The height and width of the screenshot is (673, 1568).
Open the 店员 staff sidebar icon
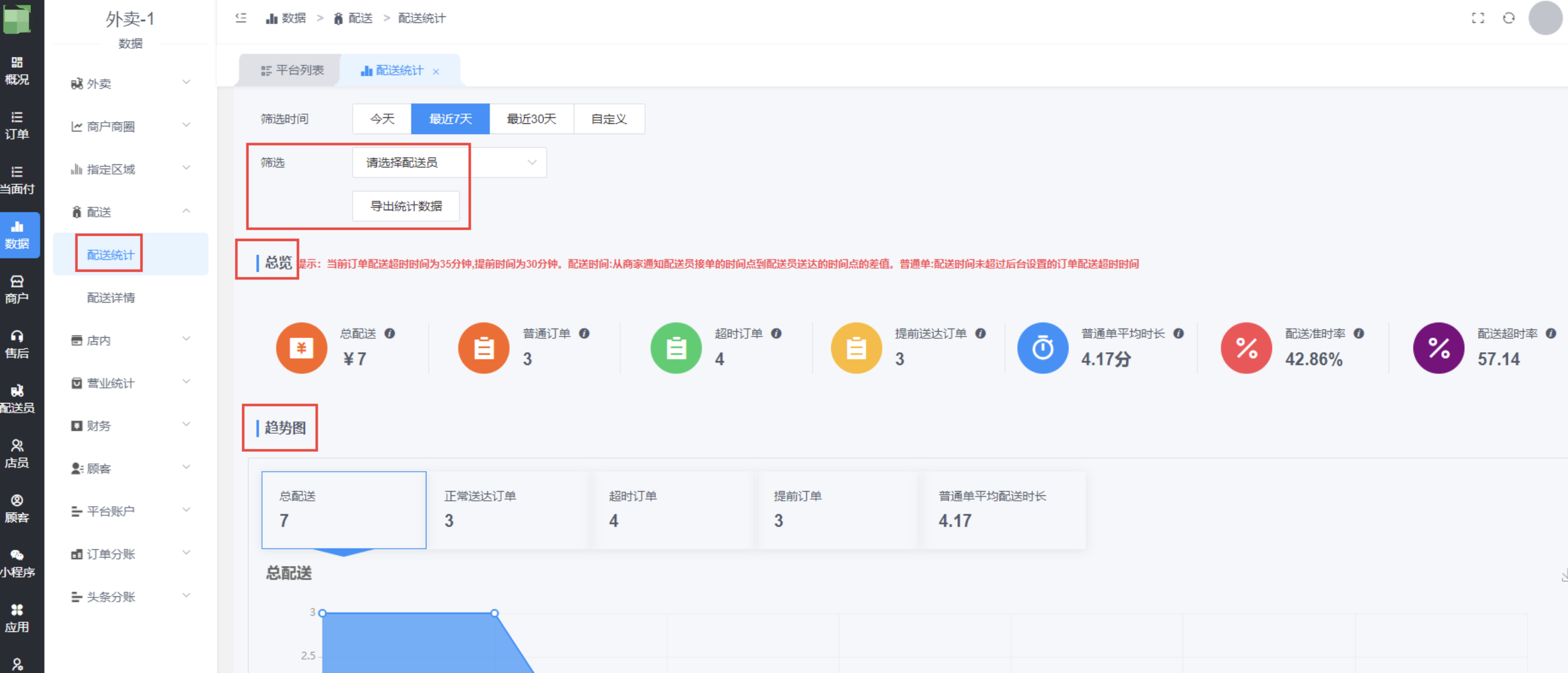[x=17, y=454]
